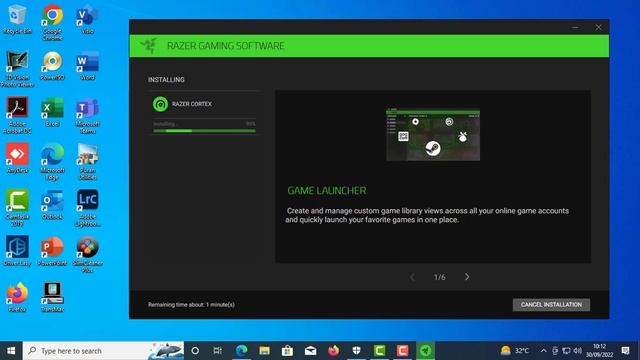The width and height of the screenshot is (640, 360).
Task: Open Task View from the taskbar
Action: click(x=218, y=351)
